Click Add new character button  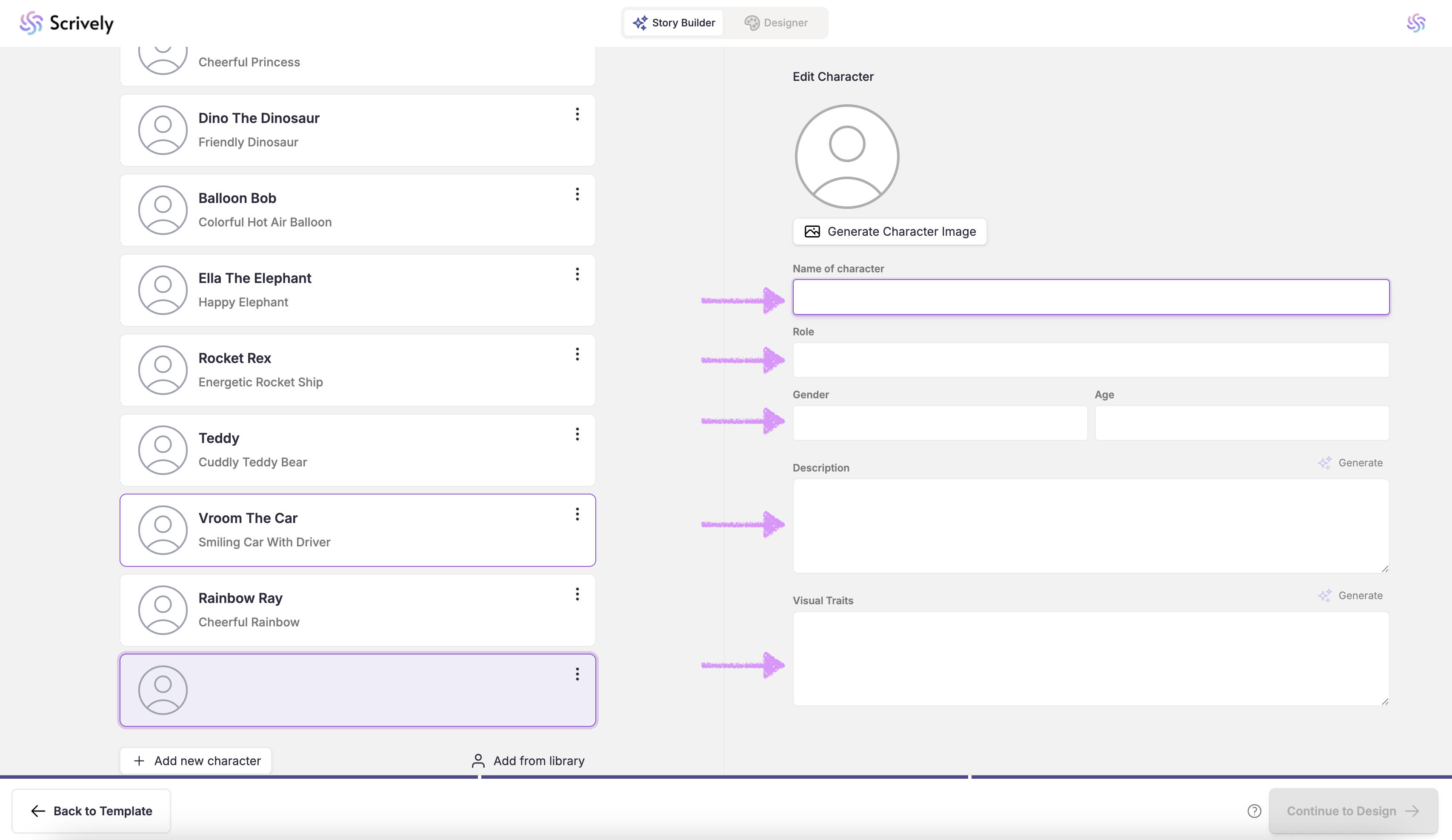pyautogui.click(x=196, y=760)
